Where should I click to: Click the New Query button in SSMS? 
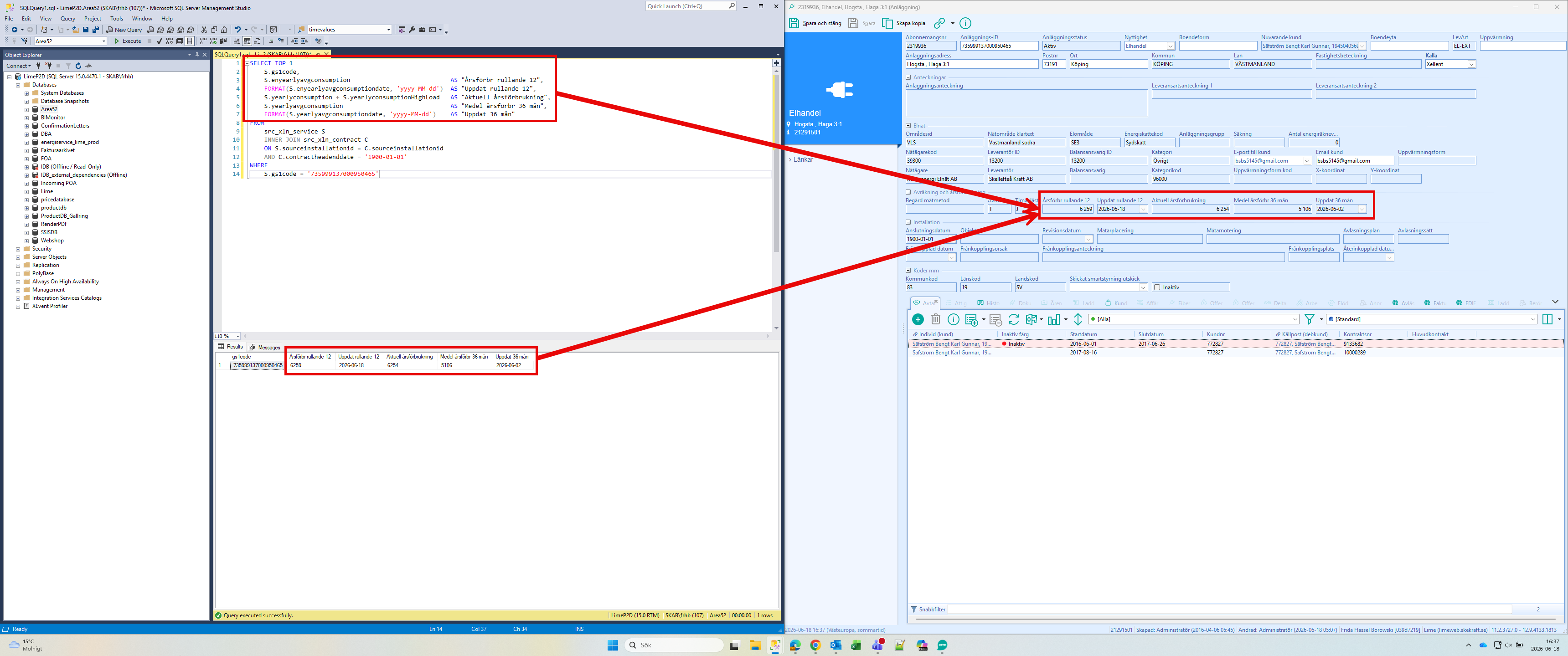tap(124, 30)
